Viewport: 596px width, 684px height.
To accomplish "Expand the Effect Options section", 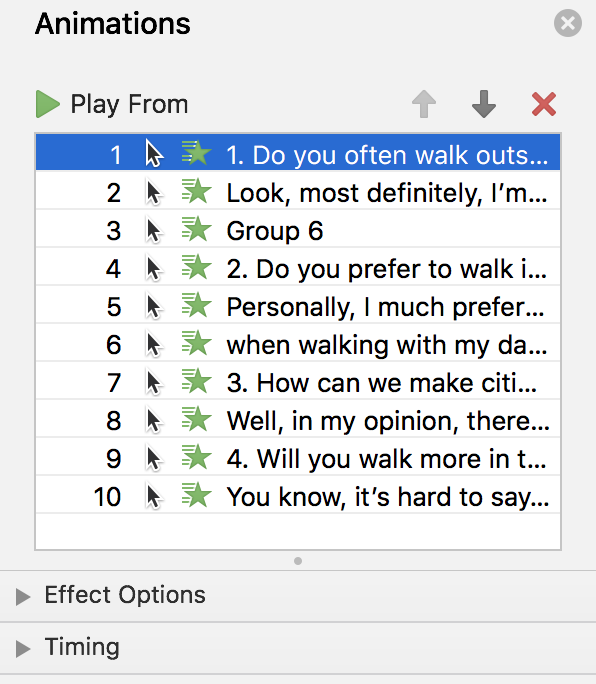I will 23,596.
